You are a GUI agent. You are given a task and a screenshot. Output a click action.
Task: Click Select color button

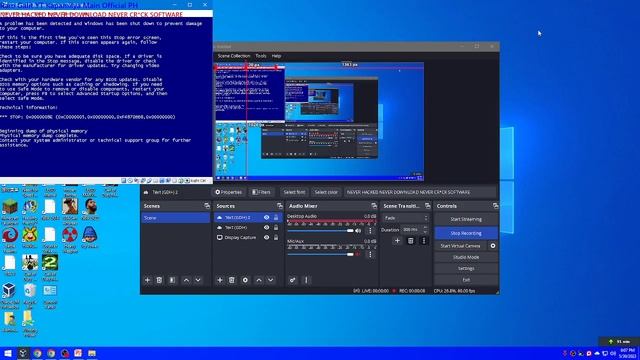326,192
